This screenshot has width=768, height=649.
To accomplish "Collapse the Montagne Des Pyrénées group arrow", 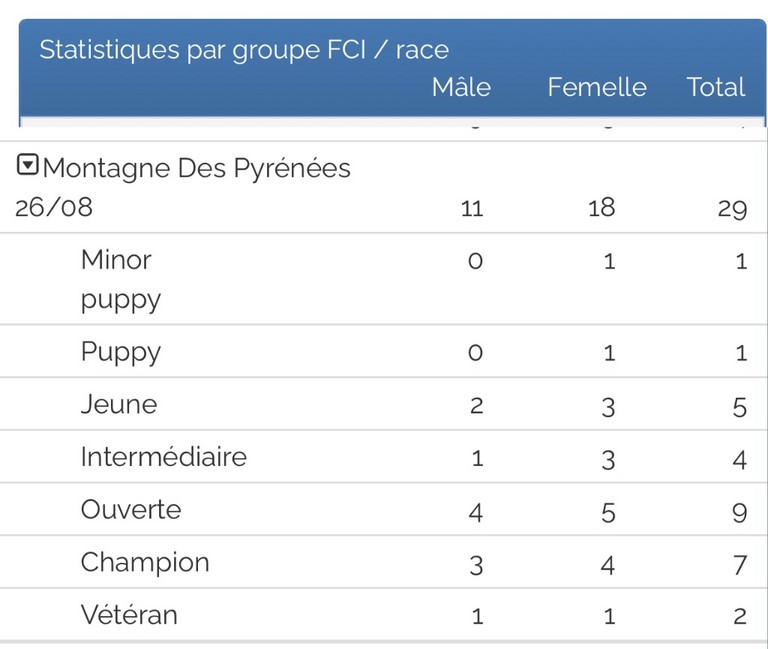I will pyautogui.click(x=28, y=166).
